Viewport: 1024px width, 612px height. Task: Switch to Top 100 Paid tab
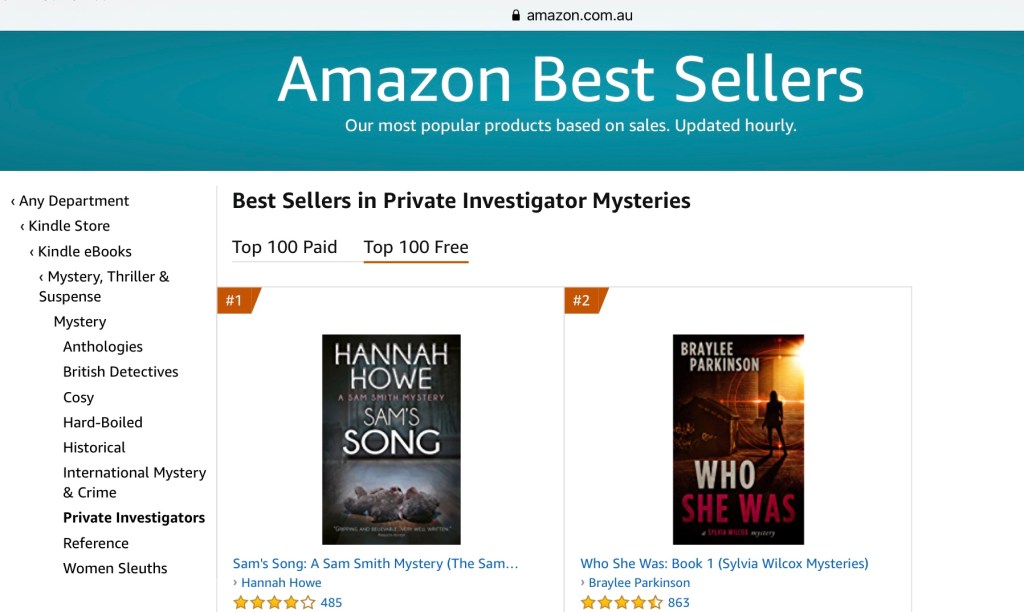(x=285, y=247)
